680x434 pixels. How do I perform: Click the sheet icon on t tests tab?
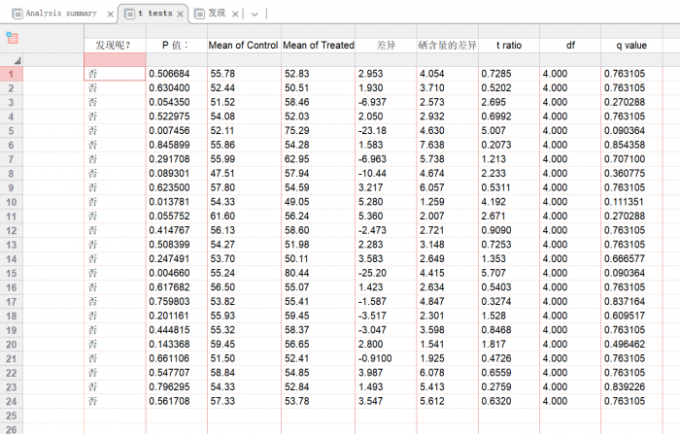129,14
